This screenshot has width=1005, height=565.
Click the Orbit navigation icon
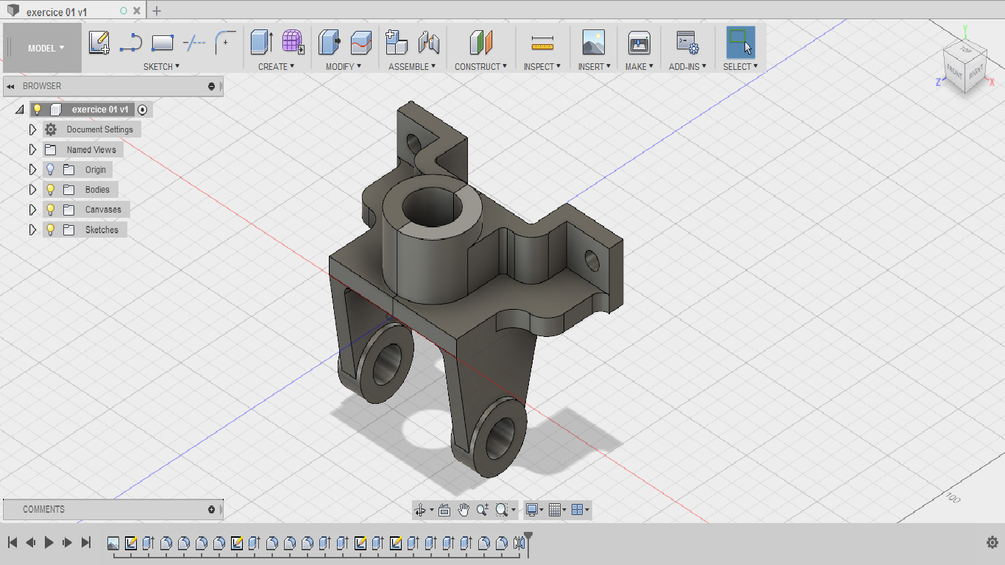420,510
